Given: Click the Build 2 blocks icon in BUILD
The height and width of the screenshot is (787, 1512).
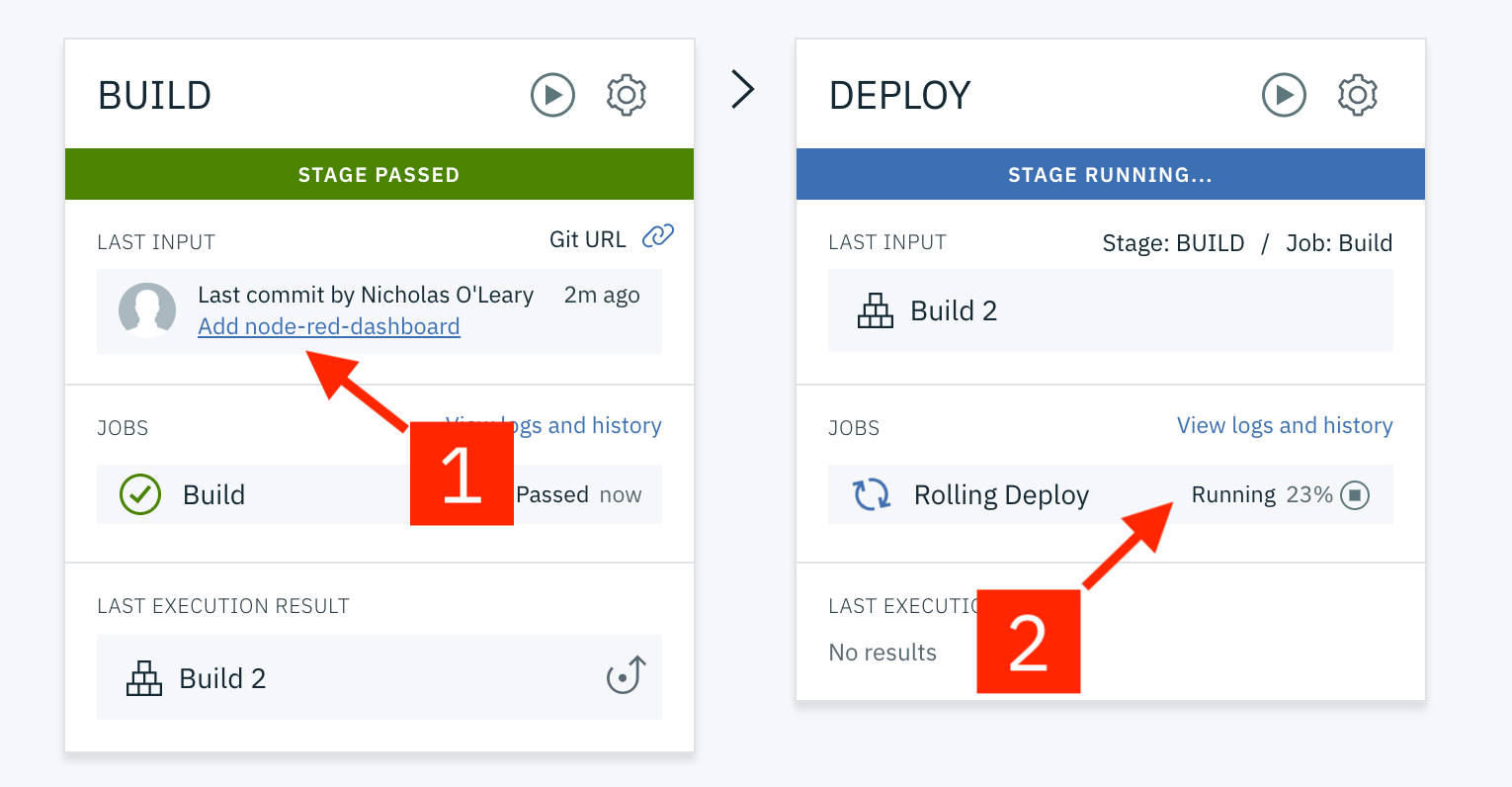Looking at the screenshot, I should pos(144,678).
